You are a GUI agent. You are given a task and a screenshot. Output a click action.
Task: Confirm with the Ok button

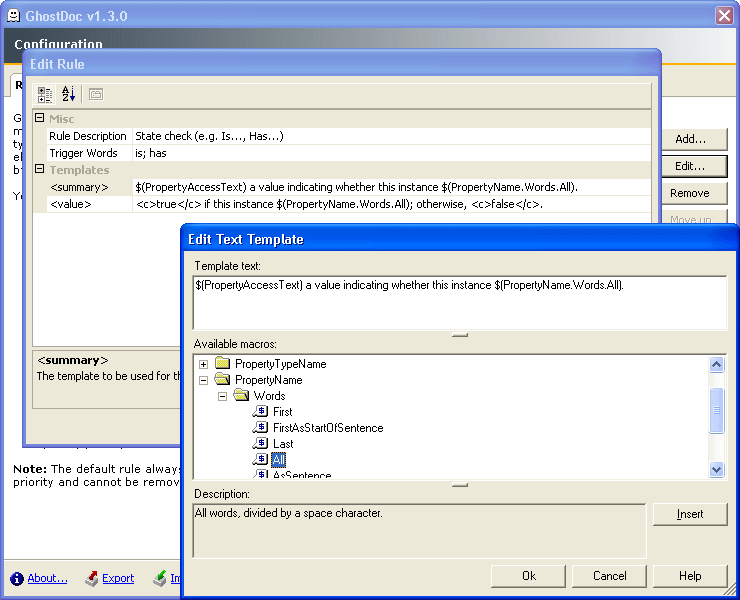tap(529, 576)
